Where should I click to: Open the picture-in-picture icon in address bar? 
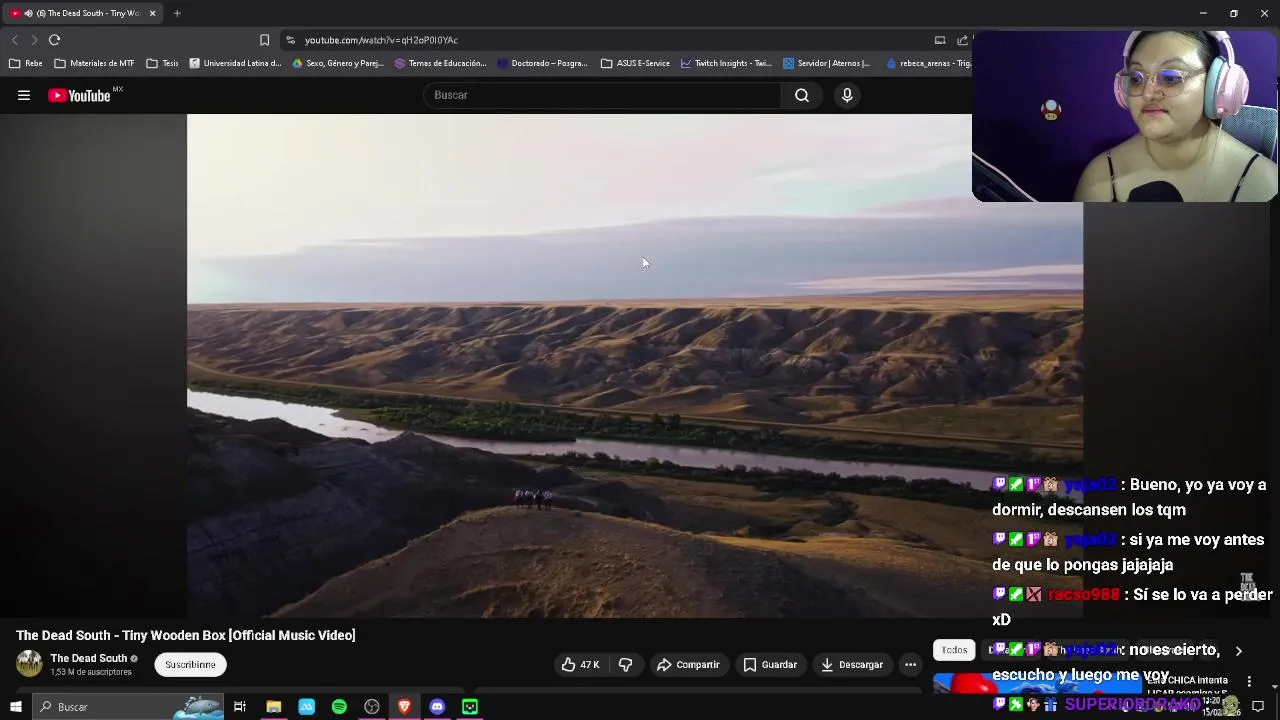click(940, 40)
